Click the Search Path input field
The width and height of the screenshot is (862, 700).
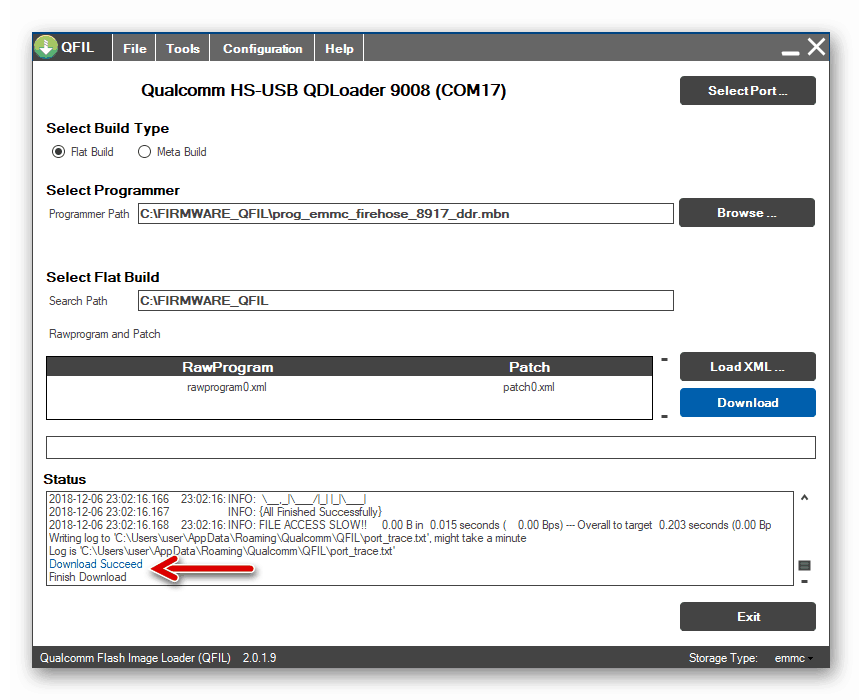click(x=406, y=300)
